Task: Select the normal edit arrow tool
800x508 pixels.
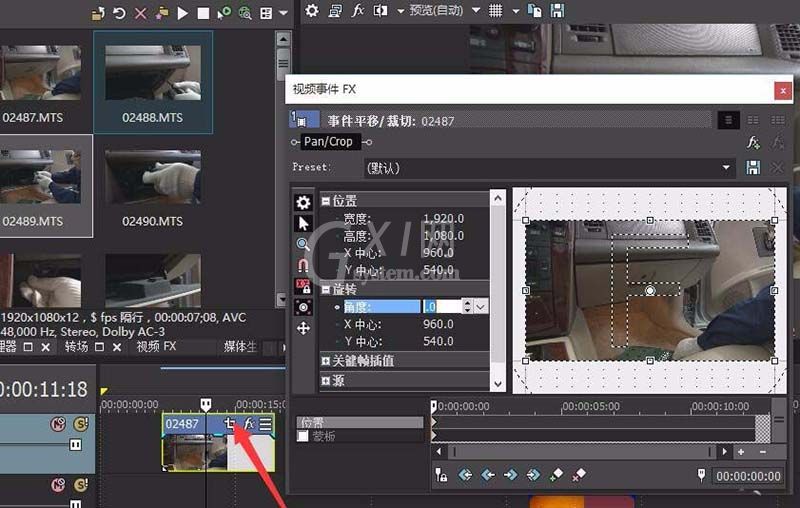Action: pyautogui.click(x=303, y=223)
